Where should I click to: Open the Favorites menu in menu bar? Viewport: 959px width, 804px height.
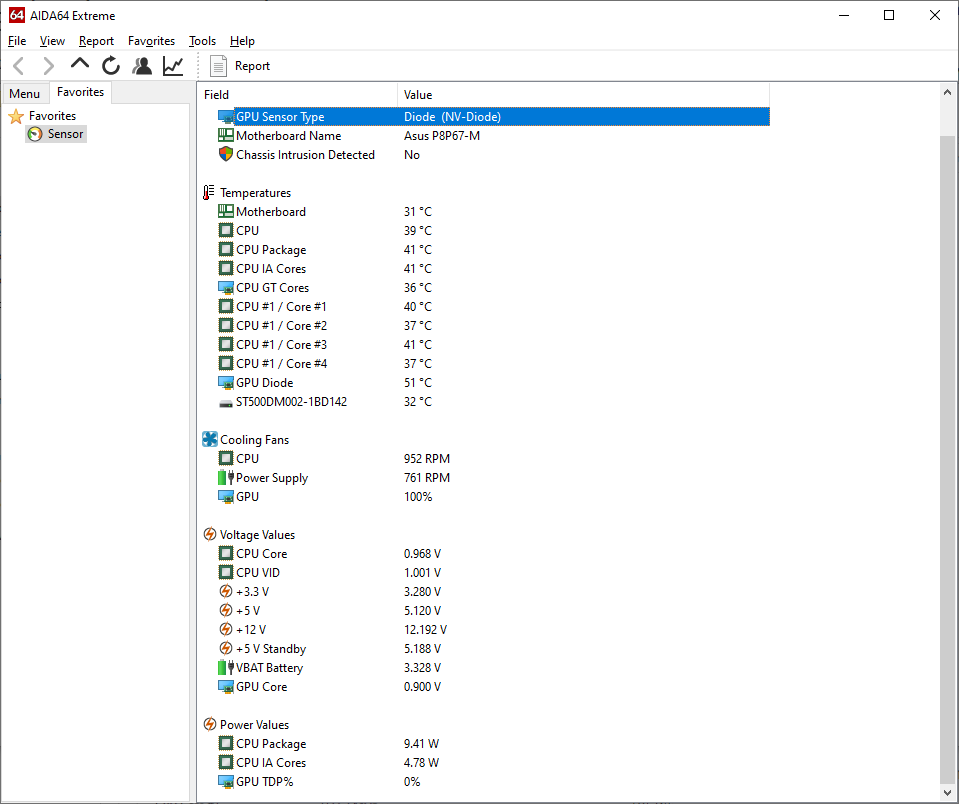coord(151,41)
